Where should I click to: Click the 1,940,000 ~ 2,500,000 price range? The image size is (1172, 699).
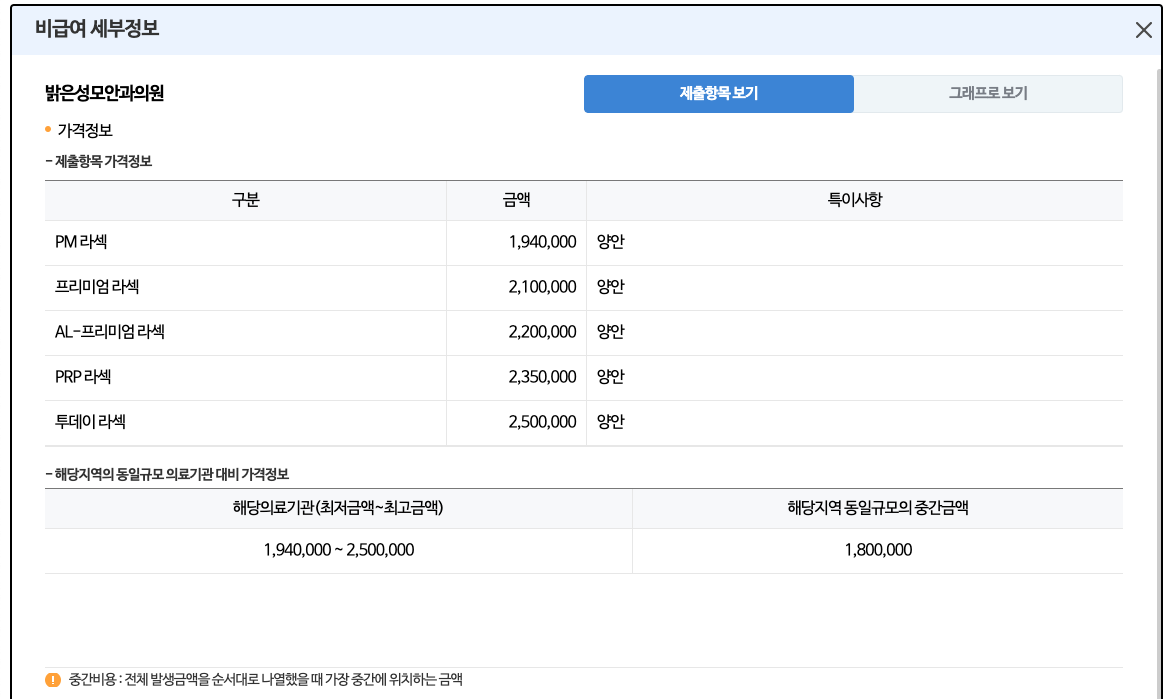[339, 550]
